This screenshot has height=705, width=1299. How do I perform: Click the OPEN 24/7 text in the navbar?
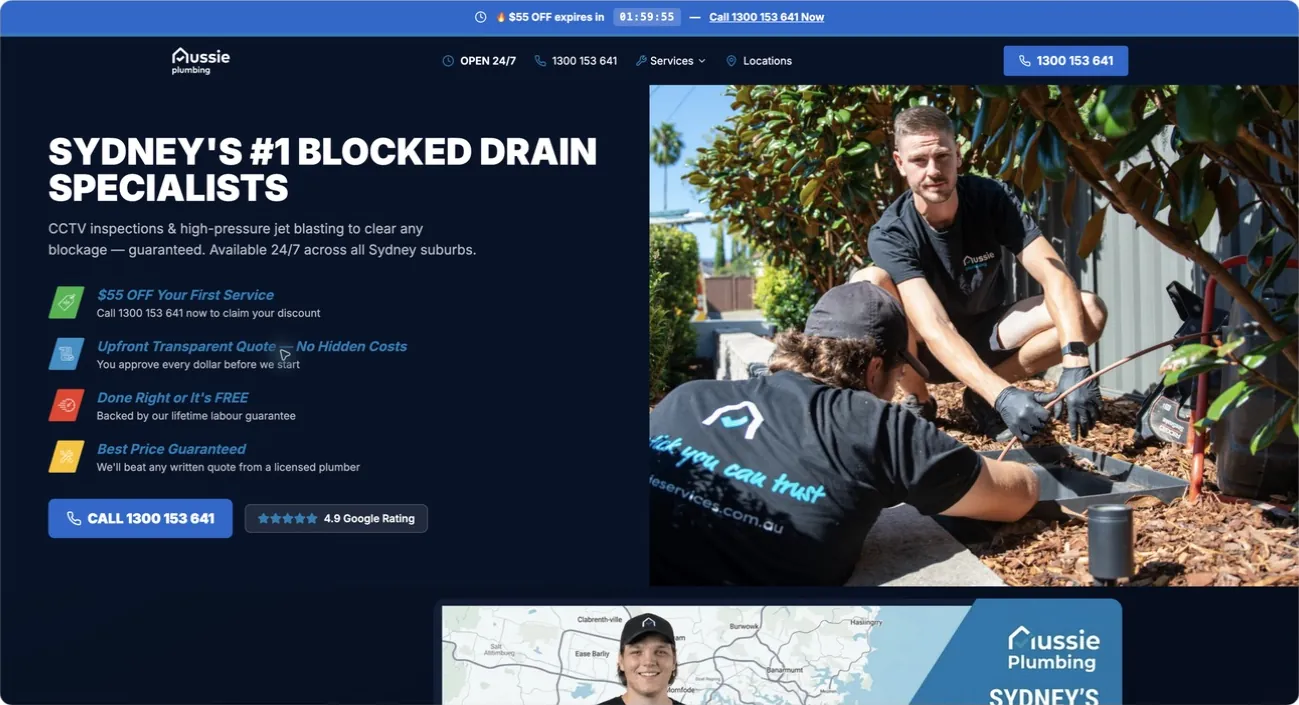(488, 61)
